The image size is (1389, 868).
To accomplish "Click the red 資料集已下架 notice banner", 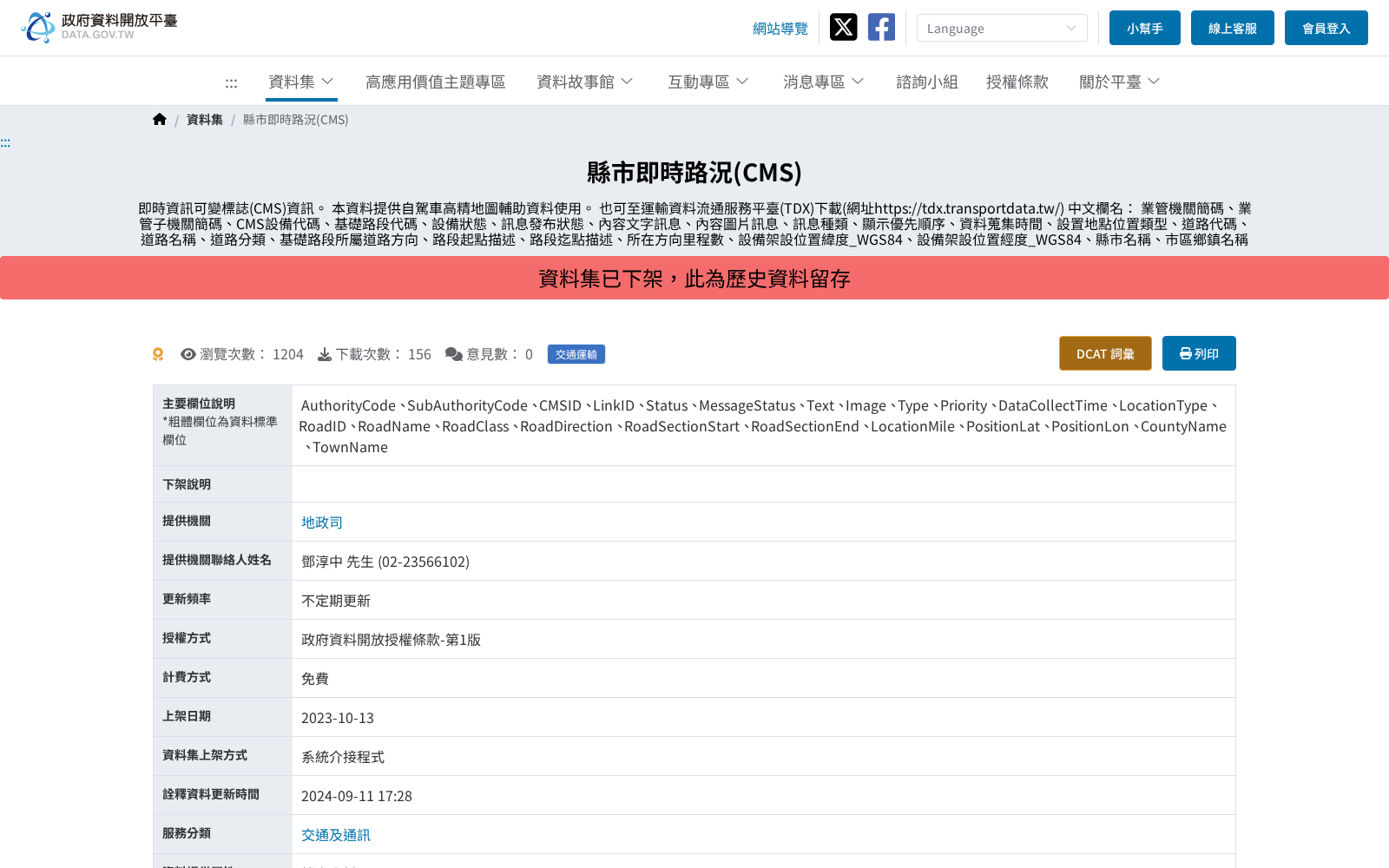I will 694,278.
